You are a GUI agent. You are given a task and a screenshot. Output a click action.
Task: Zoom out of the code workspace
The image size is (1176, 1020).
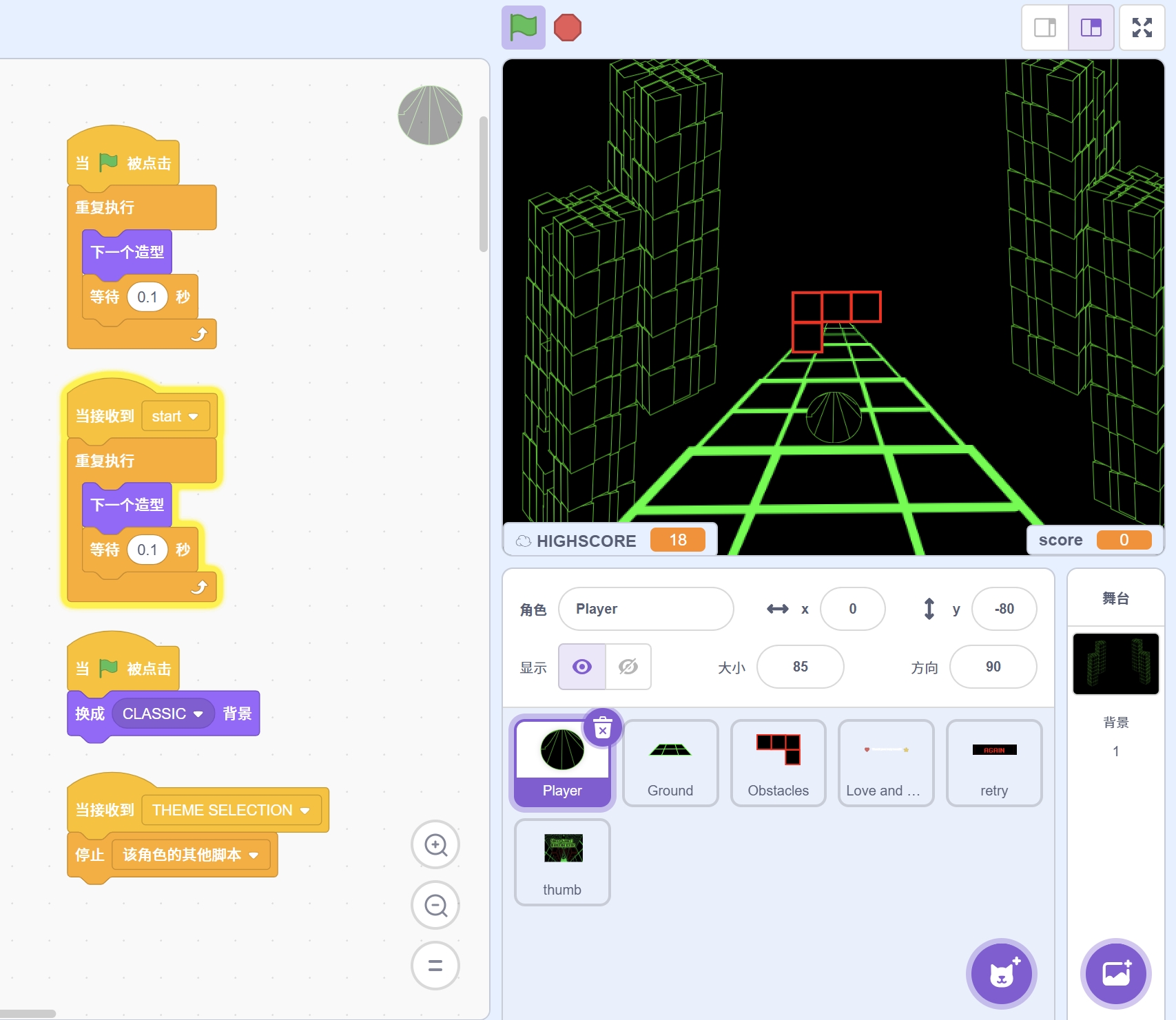(x=435, y=905)
